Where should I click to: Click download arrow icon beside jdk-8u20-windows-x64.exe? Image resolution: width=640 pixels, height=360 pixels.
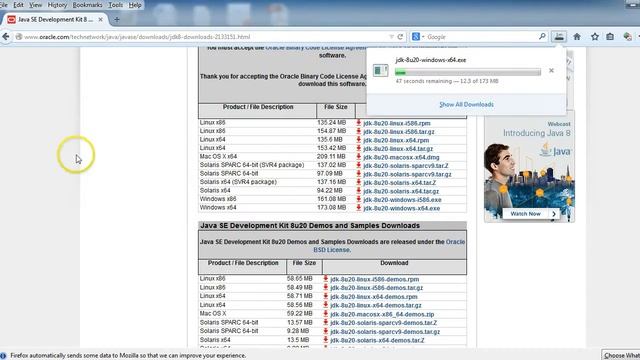point(358,208)
